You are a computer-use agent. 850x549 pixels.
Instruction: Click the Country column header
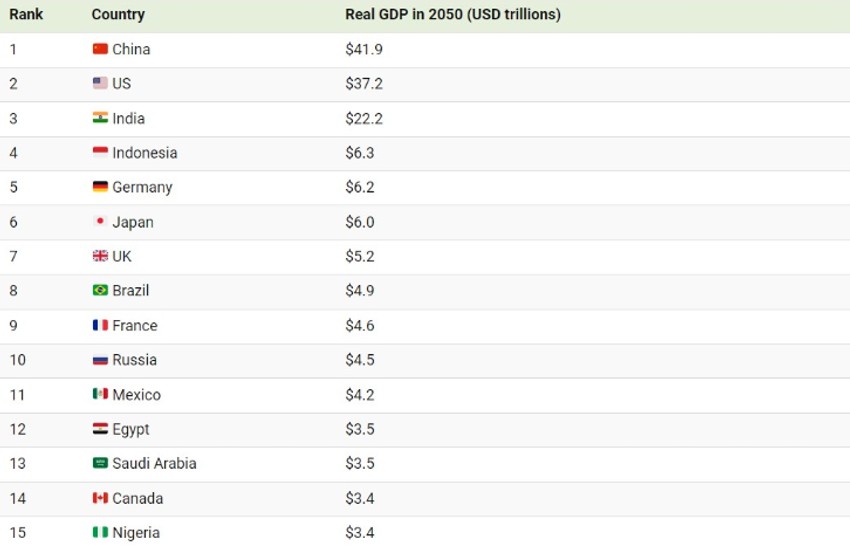point(118,15)
